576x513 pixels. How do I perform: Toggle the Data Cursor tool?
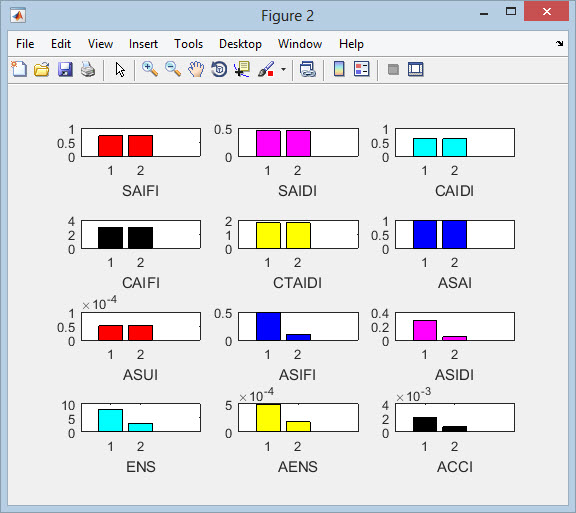pyautogui.click(x=242, y=69)
